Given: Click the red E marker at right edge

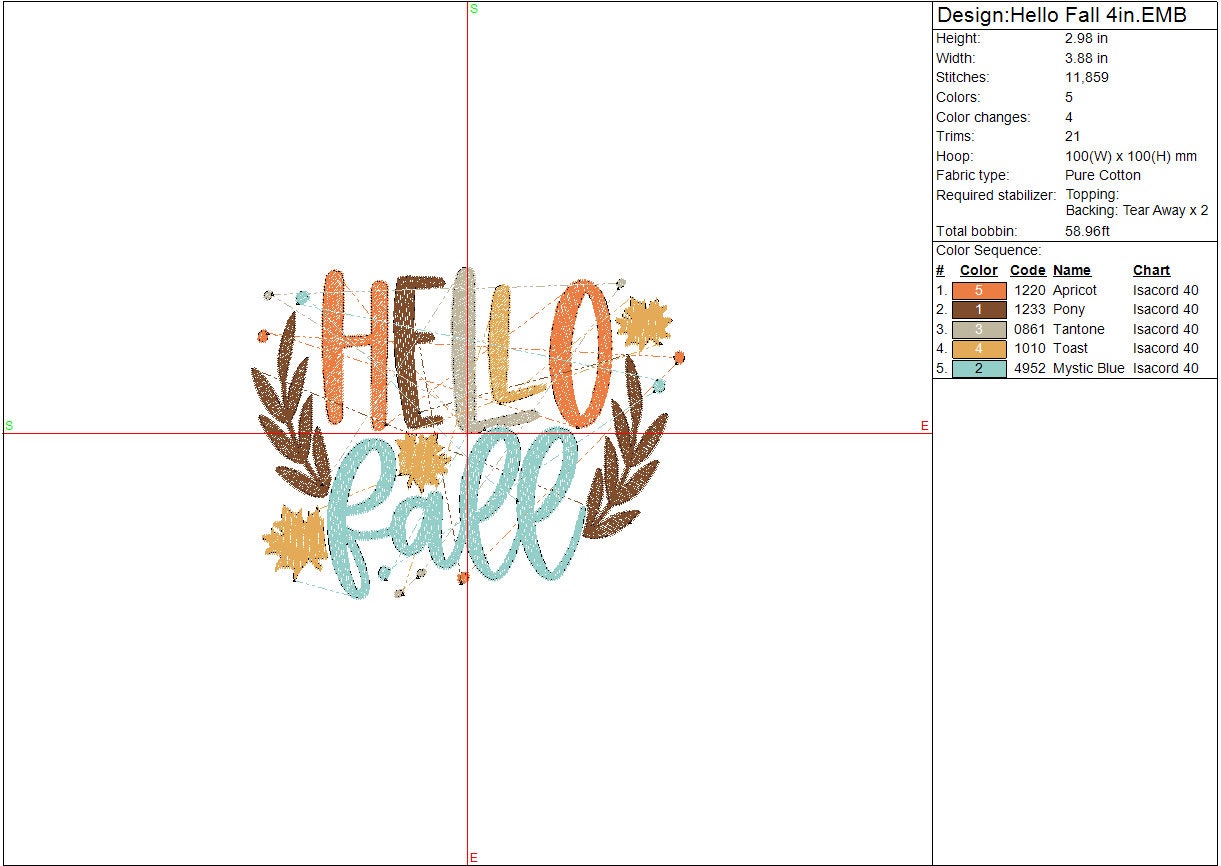Looking at the screenshot, I should [x=924, y=426].
